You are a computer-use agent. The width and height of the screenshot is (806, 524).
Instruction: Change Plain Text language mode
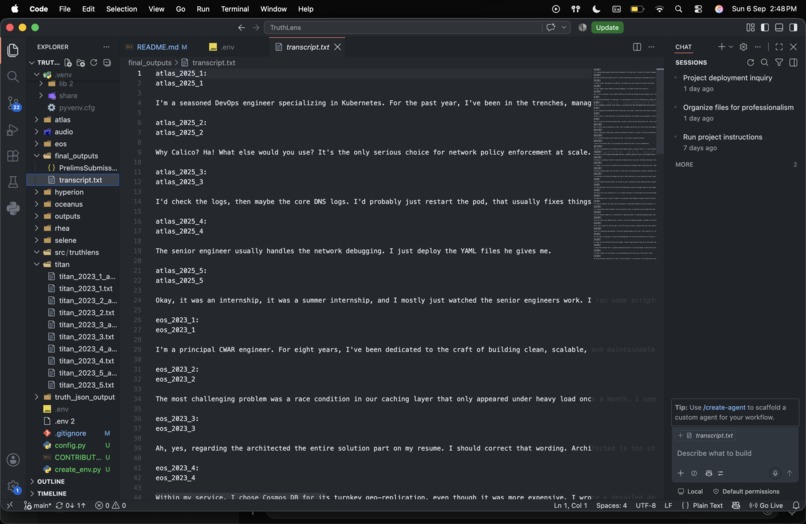point(707,505)
